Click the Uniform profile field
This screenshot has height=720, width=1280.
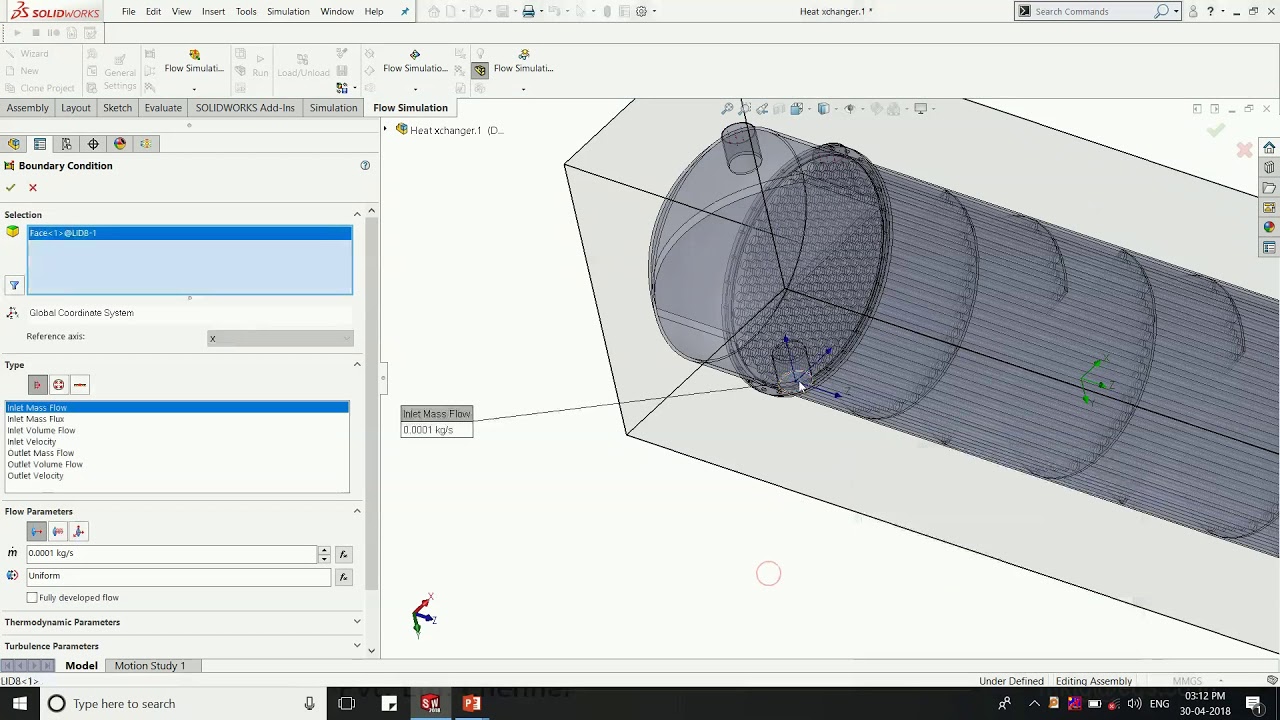click(x=178, y=576)
